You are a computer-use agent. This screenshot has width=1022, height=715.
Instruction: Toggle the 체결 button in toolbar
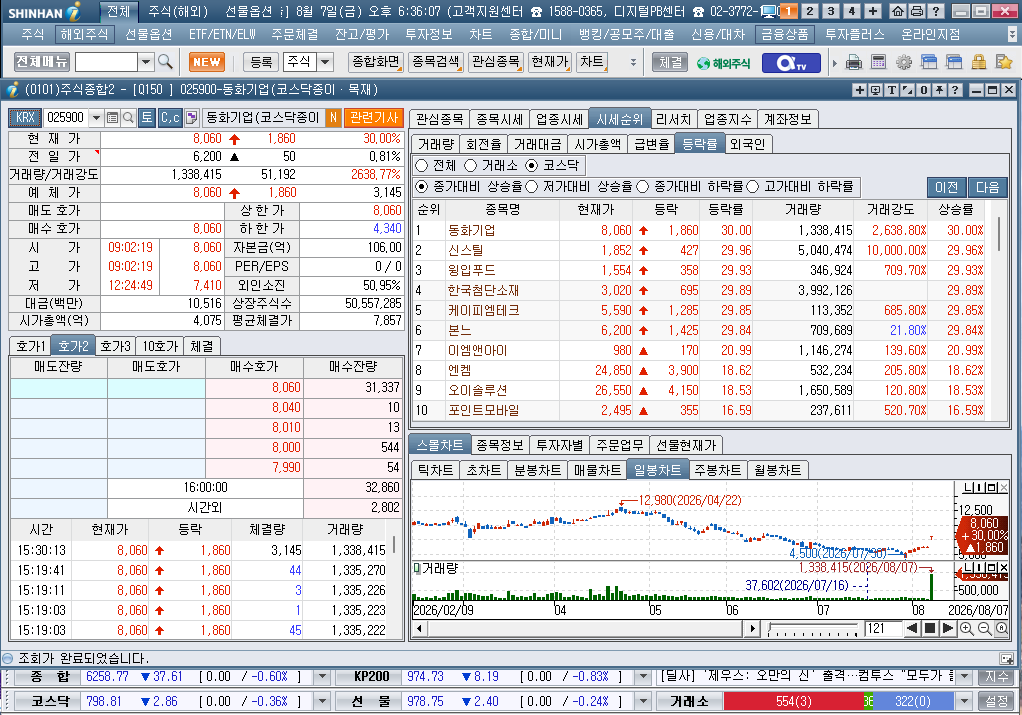pyautogui.click(x=670, y=63)
